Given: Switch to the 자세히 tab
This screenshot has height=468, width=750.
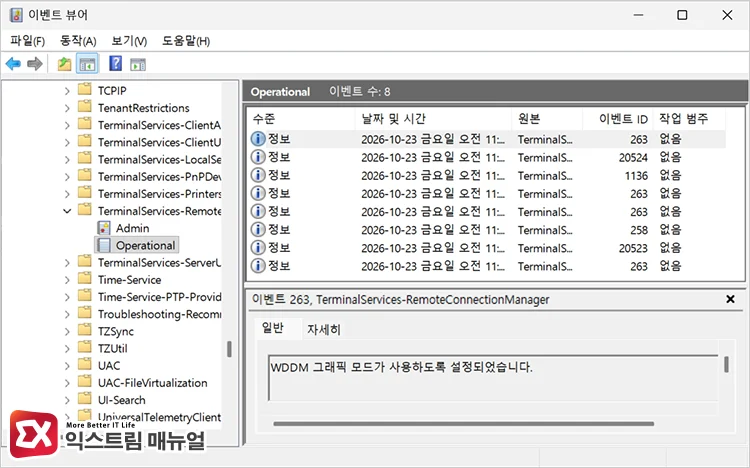Looking at the screenshot, I should coord(324,330).
